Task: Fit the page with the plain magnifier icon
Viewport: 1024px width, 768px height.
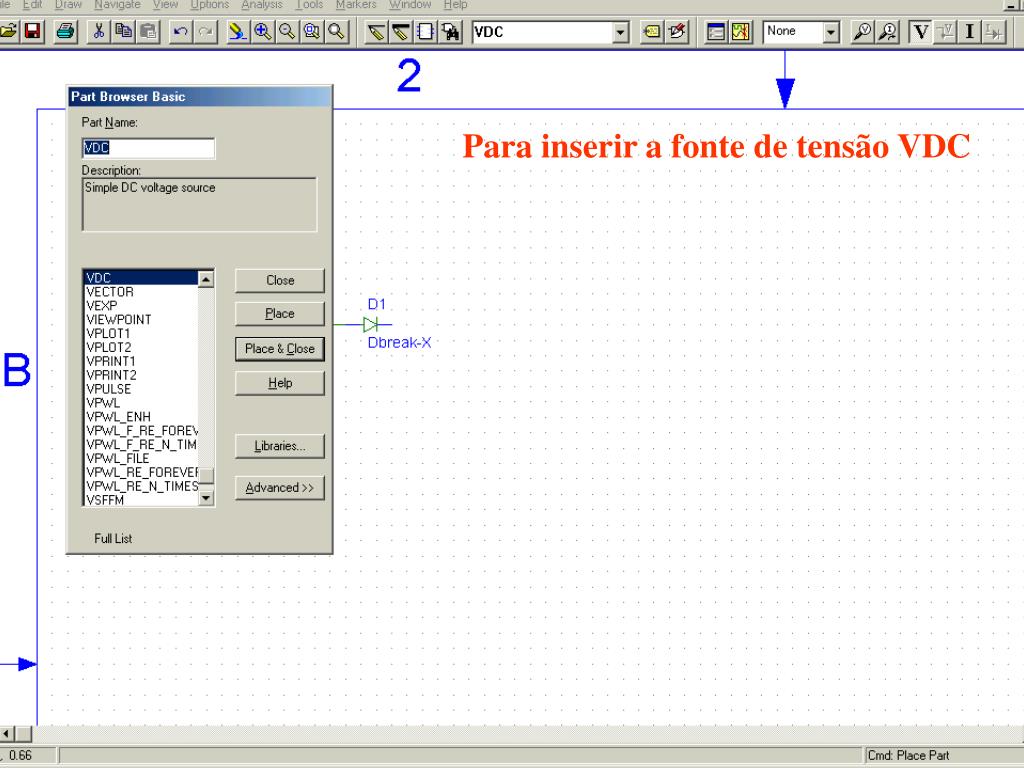Action: [336, 31]
